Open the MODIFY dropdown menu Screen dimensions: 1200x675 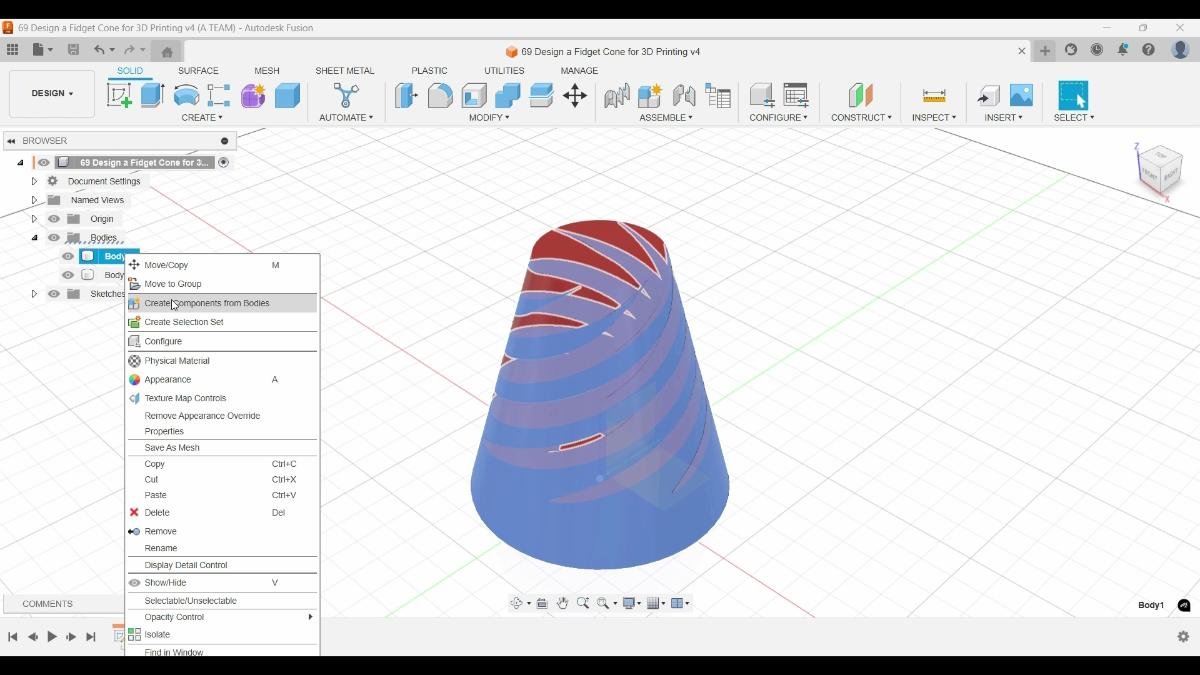coord(490,117)
